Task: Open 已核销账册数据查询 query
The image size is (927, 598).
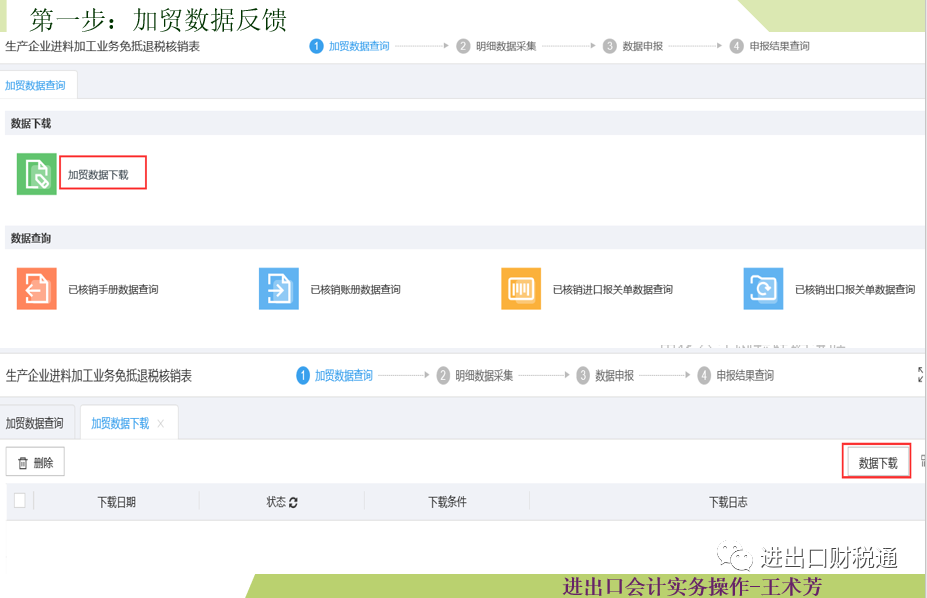Action: pyautogui.click(x=356, y=290)
